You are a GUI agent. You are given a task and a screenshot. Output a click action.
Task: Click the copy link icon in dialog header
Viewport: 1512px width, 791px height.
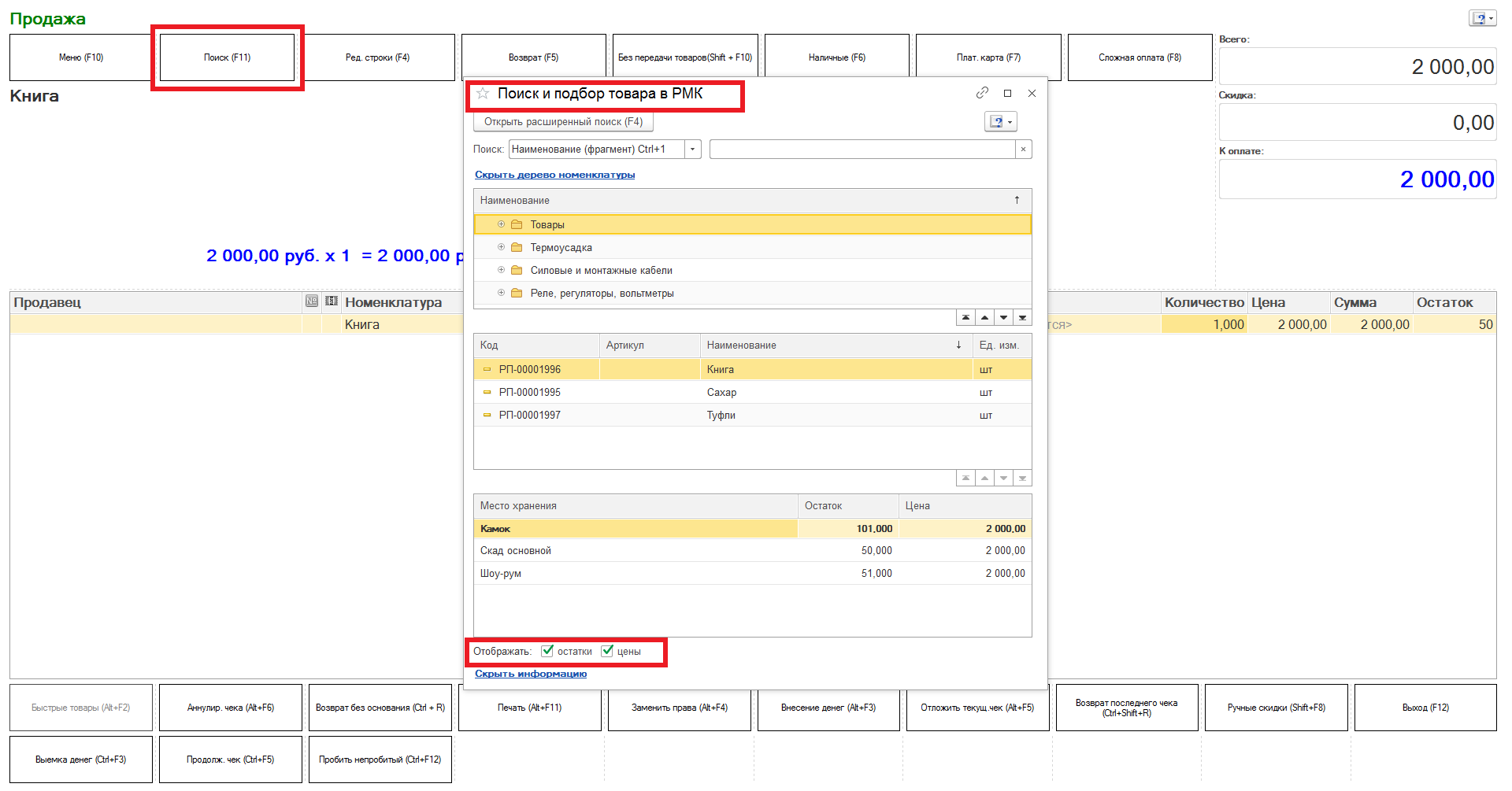tap(982, 93)
